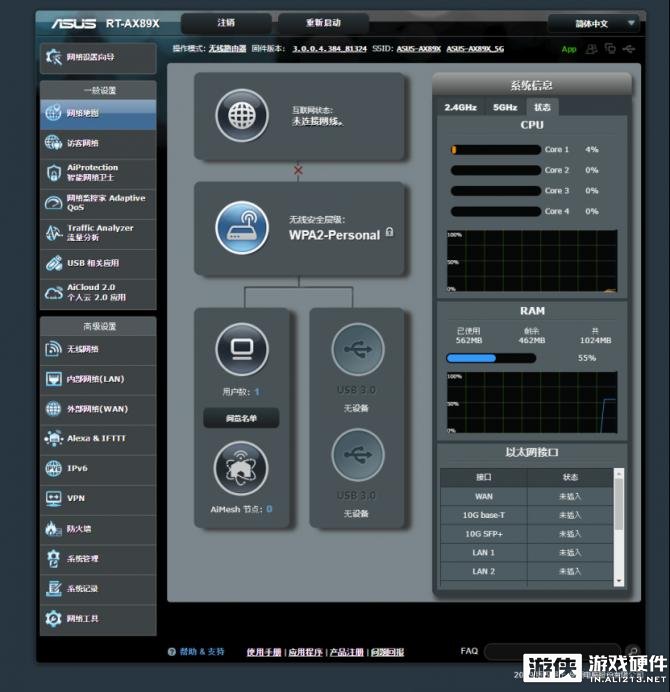Click the ASUS-AX89X_5G SSID link
This screenshot has height=692, width=670.
pyautogui.click(x=475, y=49)
